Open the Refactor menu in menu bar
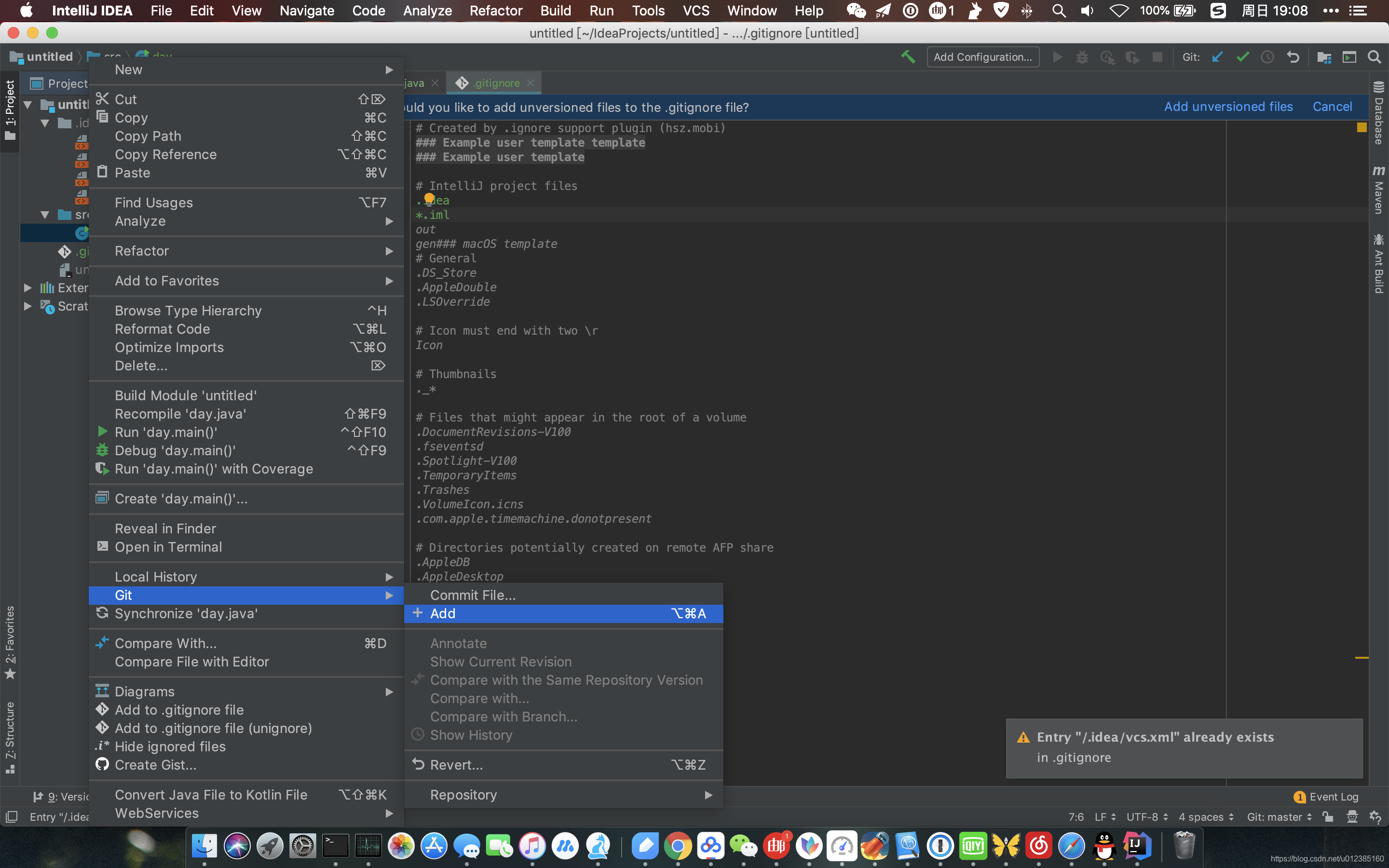The image size is (1389, 868). 496,10
